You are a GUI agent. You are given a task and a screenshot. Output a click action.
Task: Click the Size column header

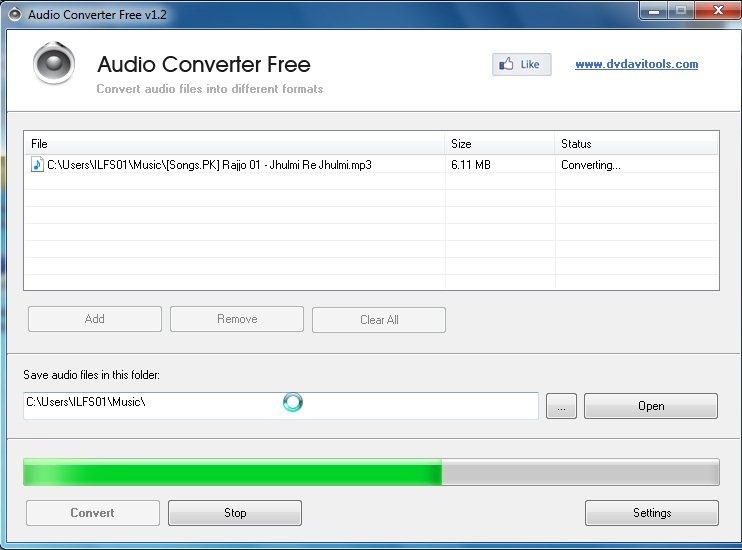click(499, 143)
